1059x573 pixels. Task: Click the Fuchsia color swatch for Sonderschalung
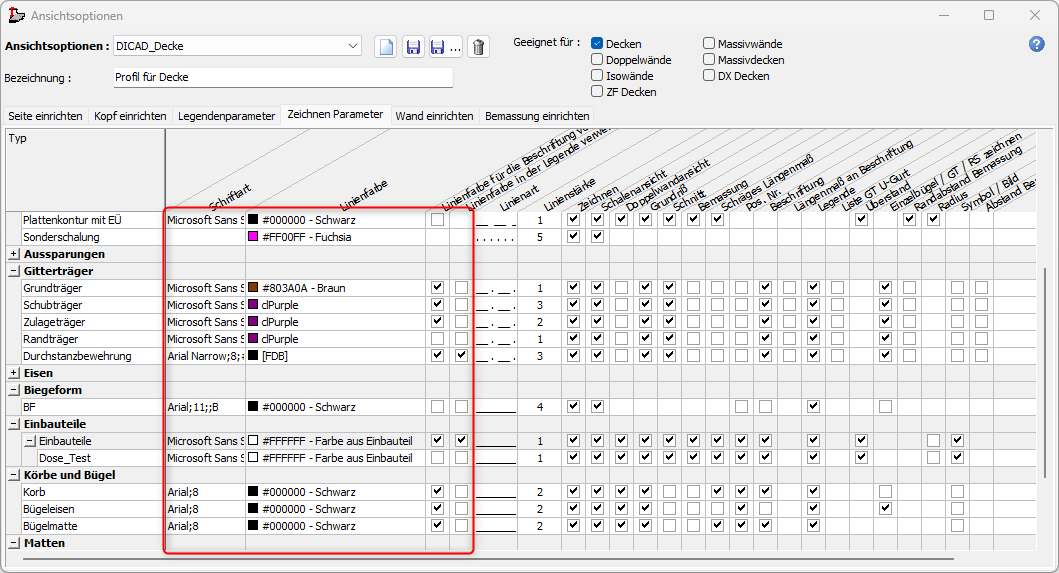click(x=253, y=237)
